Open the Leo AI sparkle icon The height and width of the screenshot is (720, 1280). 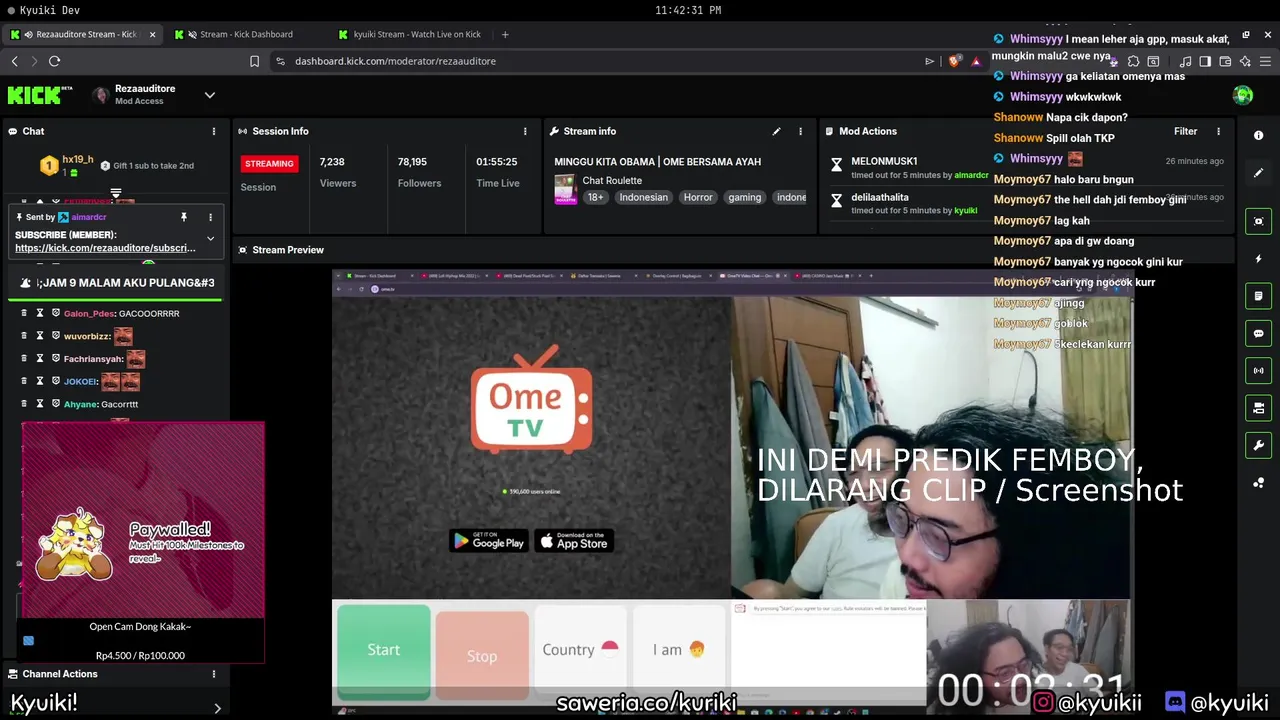coord(1245,61)
